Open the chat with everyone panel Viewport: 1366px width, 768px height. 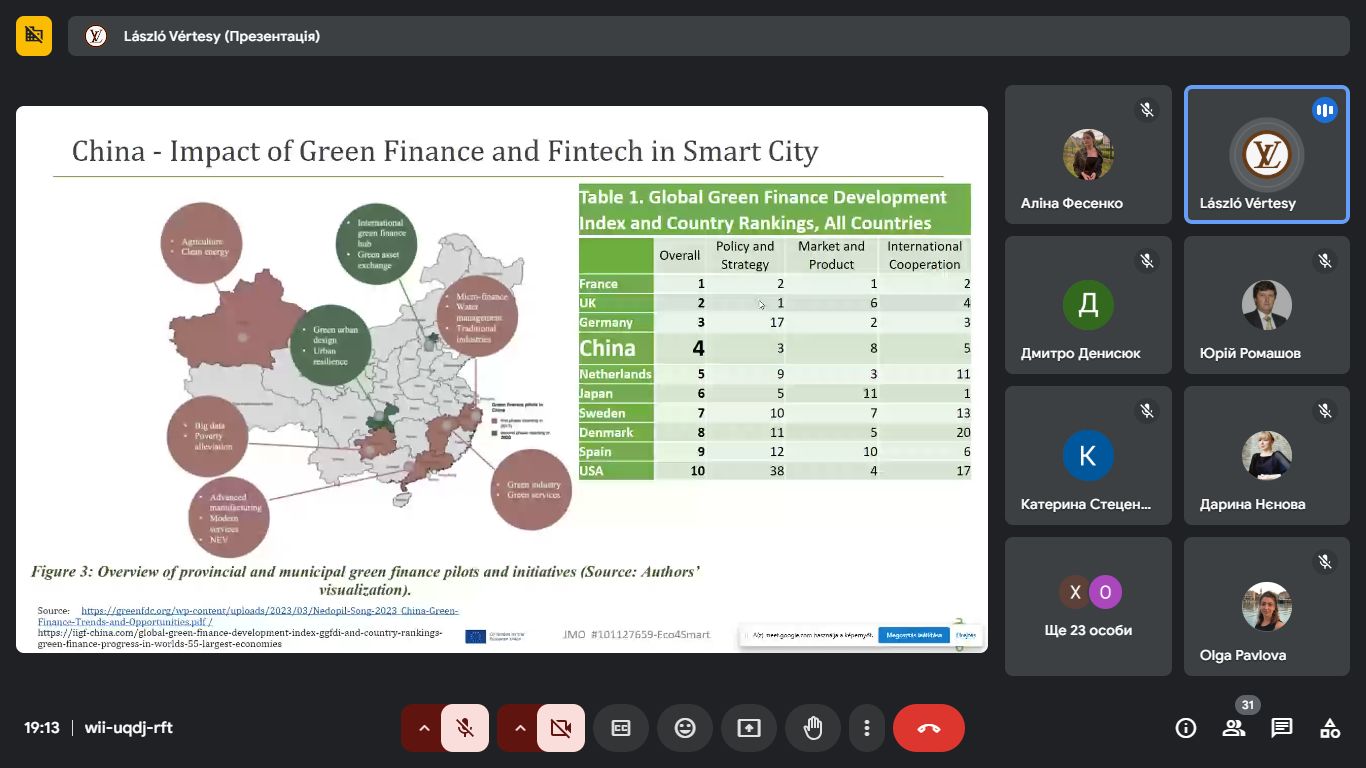pos(1282,728)
